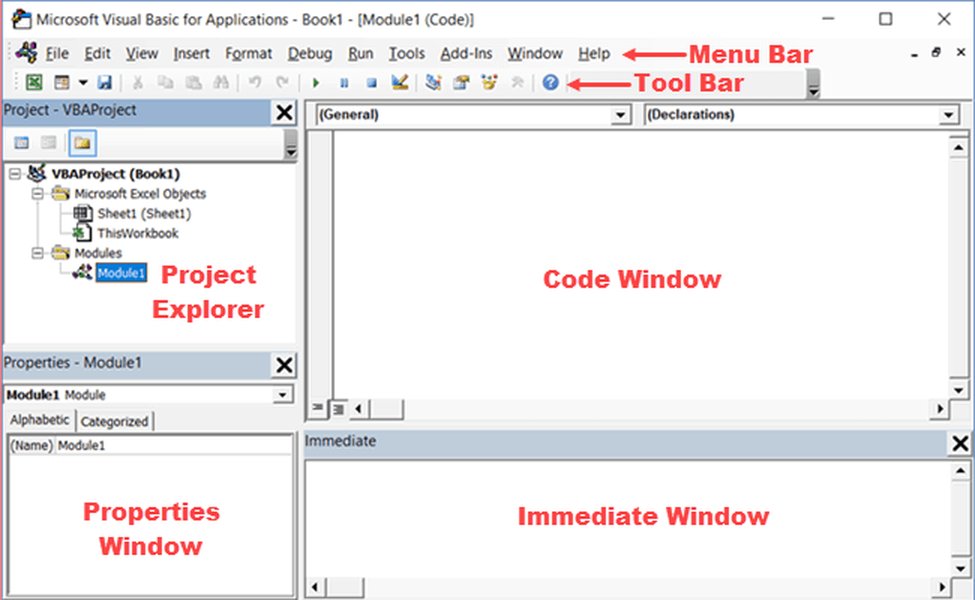
Task: Open the (Declarations) procedure dropdown
Action: (948, 115)
